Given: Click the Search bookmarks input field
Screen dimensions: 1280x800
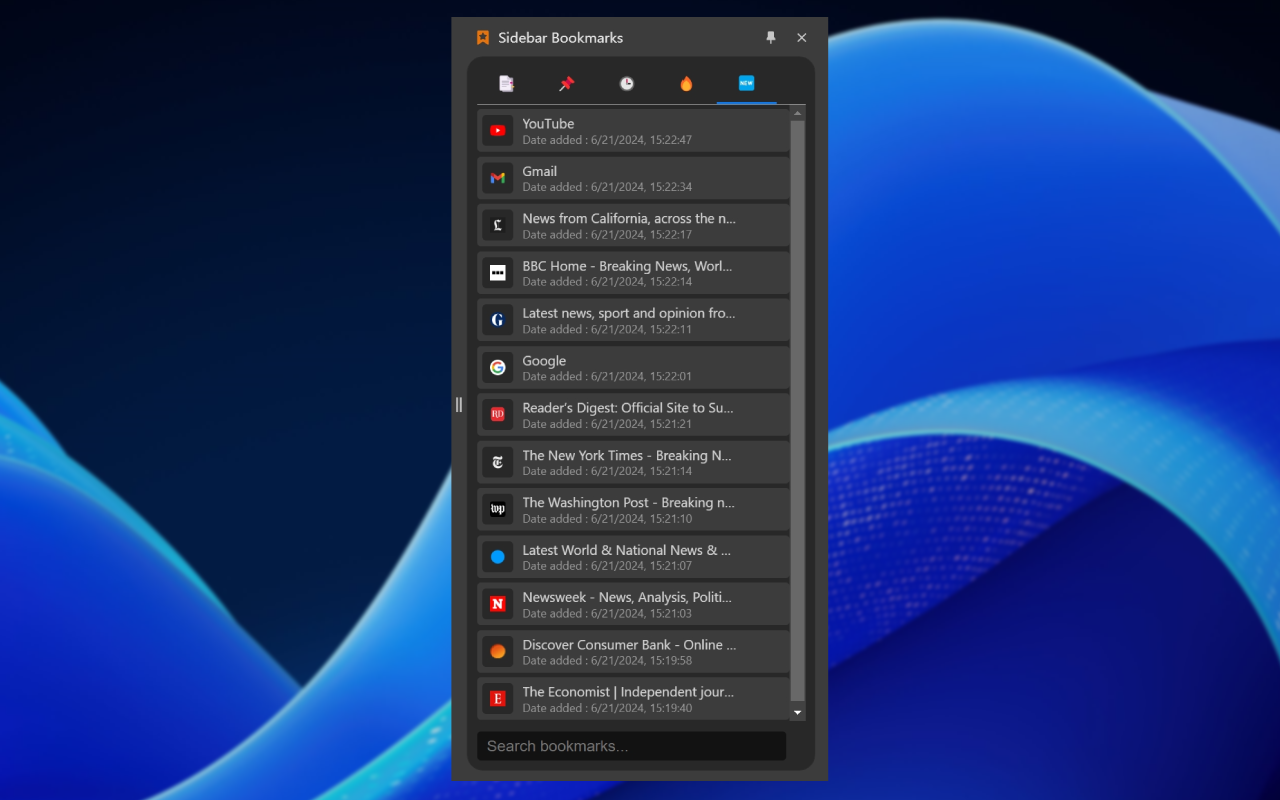Looking at the screenshot, I should point(631,746).
